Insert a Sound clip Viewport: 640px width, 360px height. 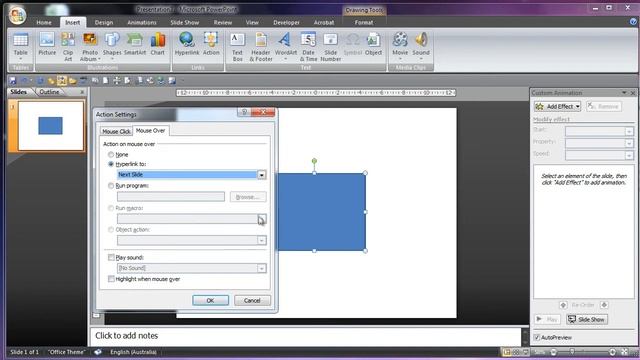pyautogui.click(x=421, y=46)
